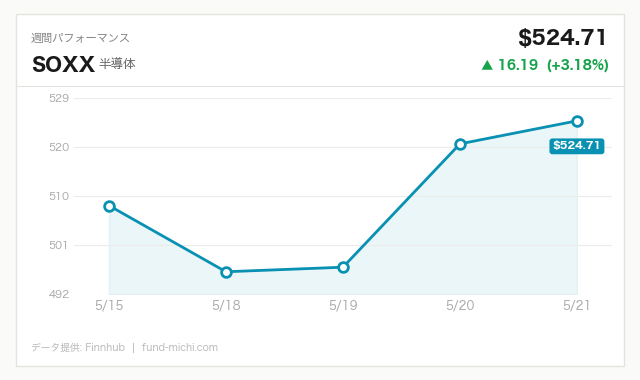Click the 5/19 data point marker
Viewport: 640px width, 380px height.
click(343, 268)
